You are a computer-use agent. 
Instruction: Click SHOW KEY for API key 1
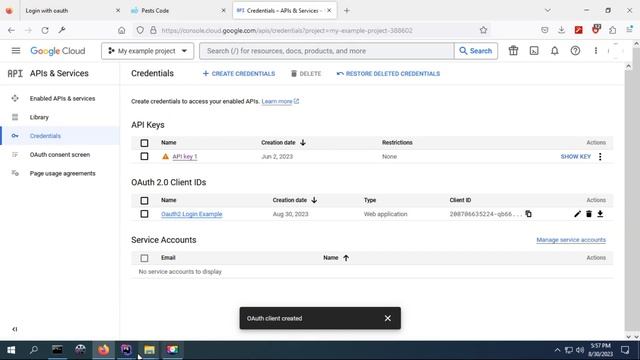pos(576,156)
